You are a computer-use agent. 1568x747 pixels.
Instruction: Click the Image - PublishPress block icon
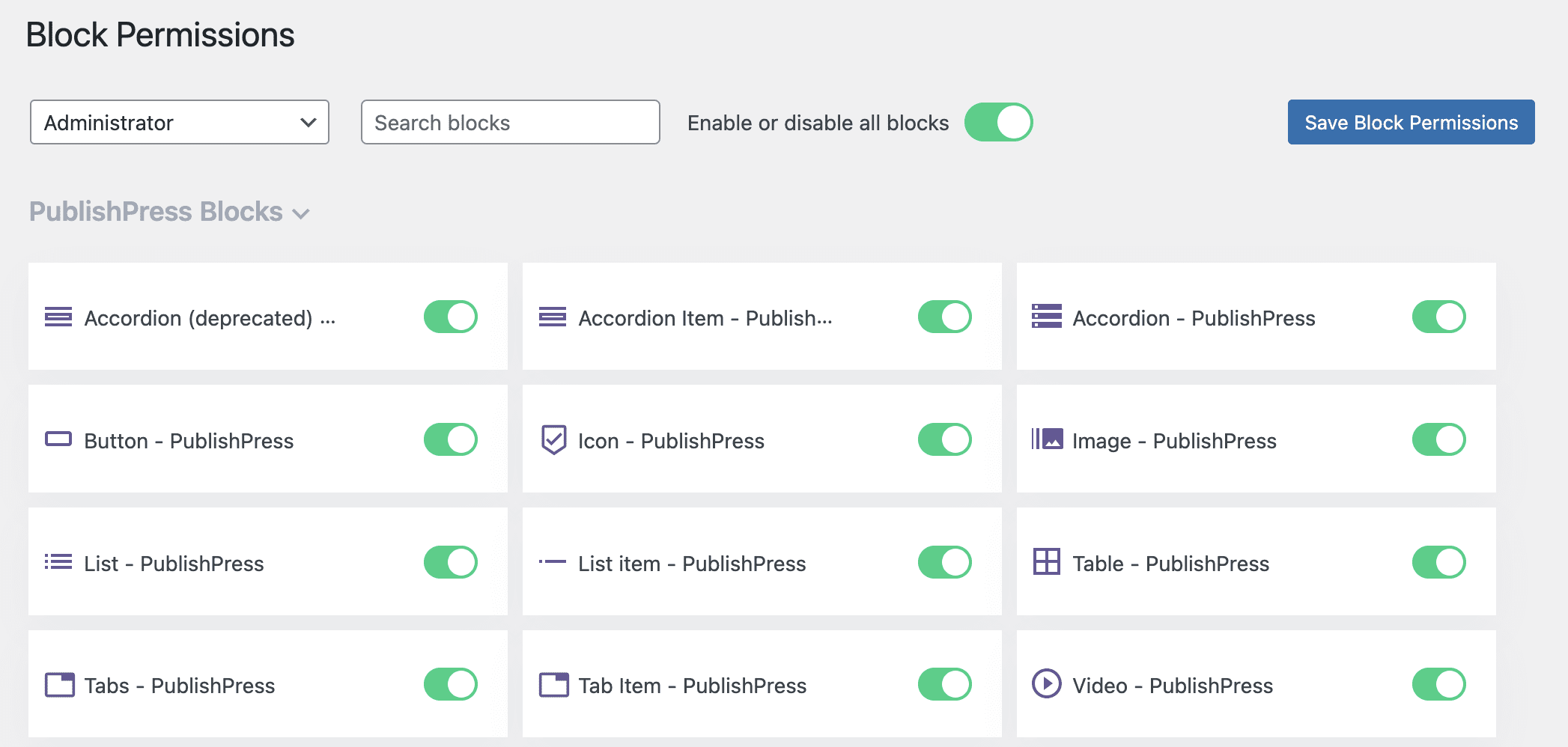[1047, 440]
